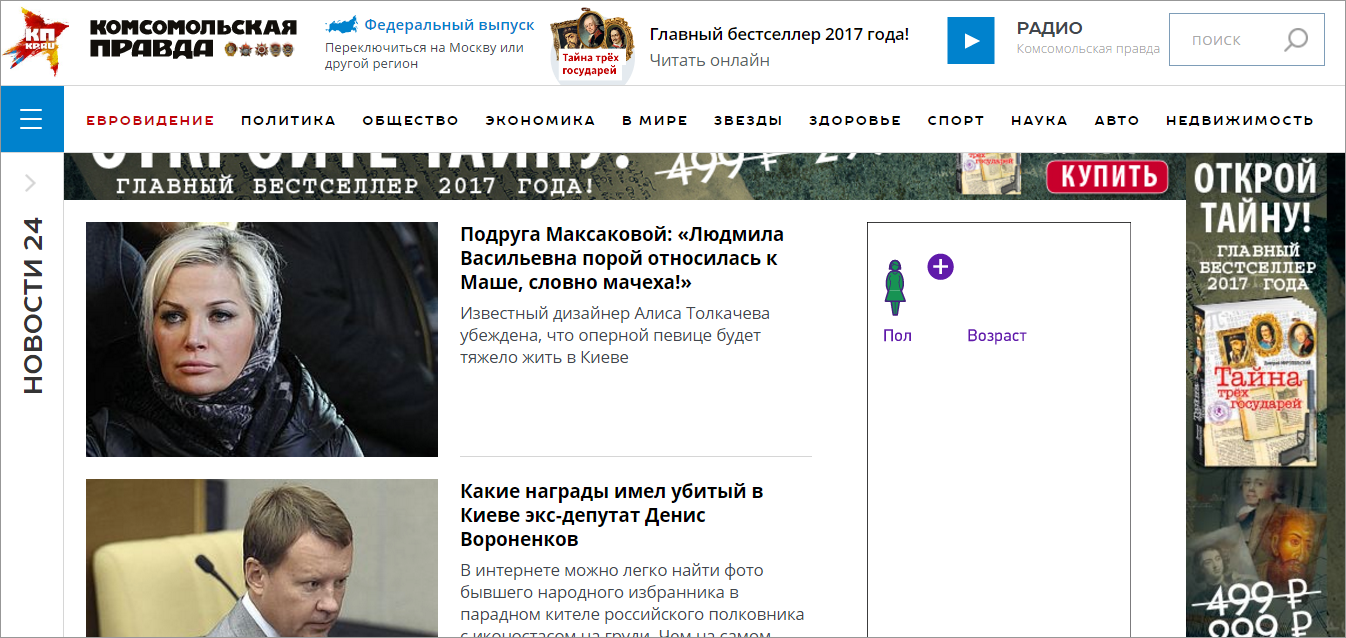Open the Евровидение section
The height and width of the screenshot is (638, 1346).
(150, 120)
